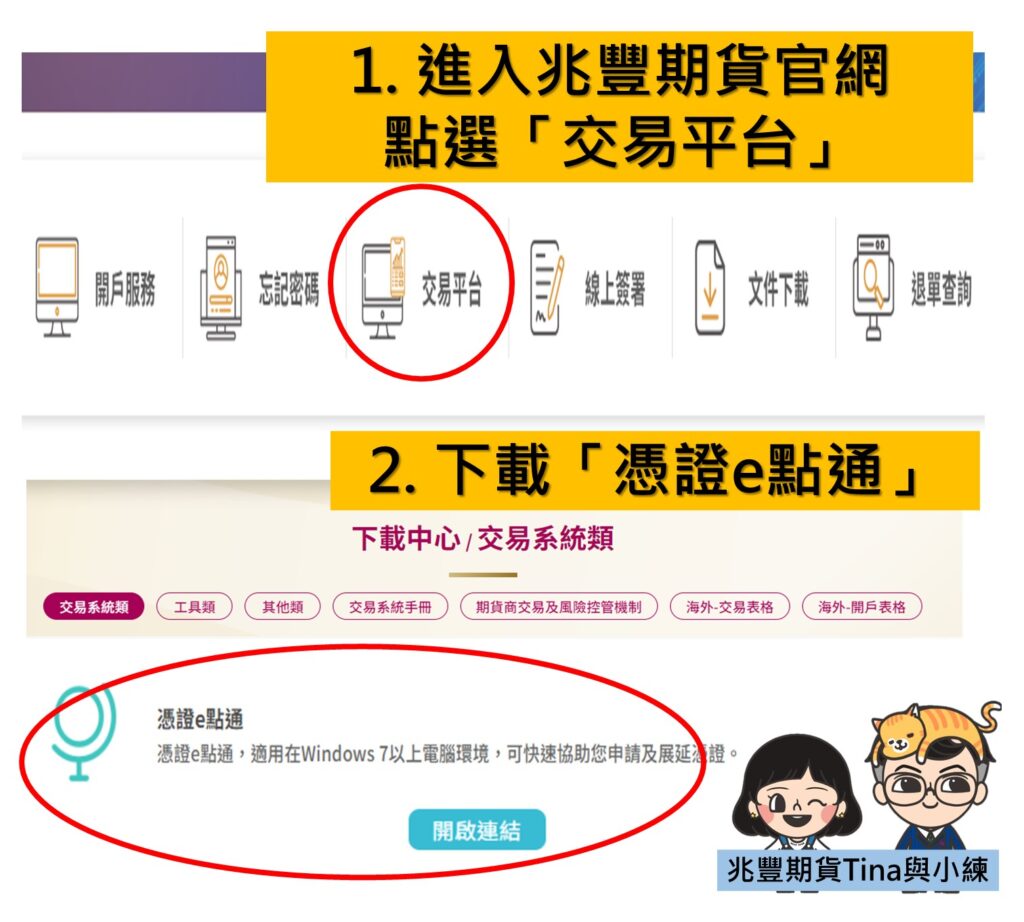The image size is (1024, 922).
Task: Click the 忘記密碼 user screen icon
Action: tap(221, 287)
